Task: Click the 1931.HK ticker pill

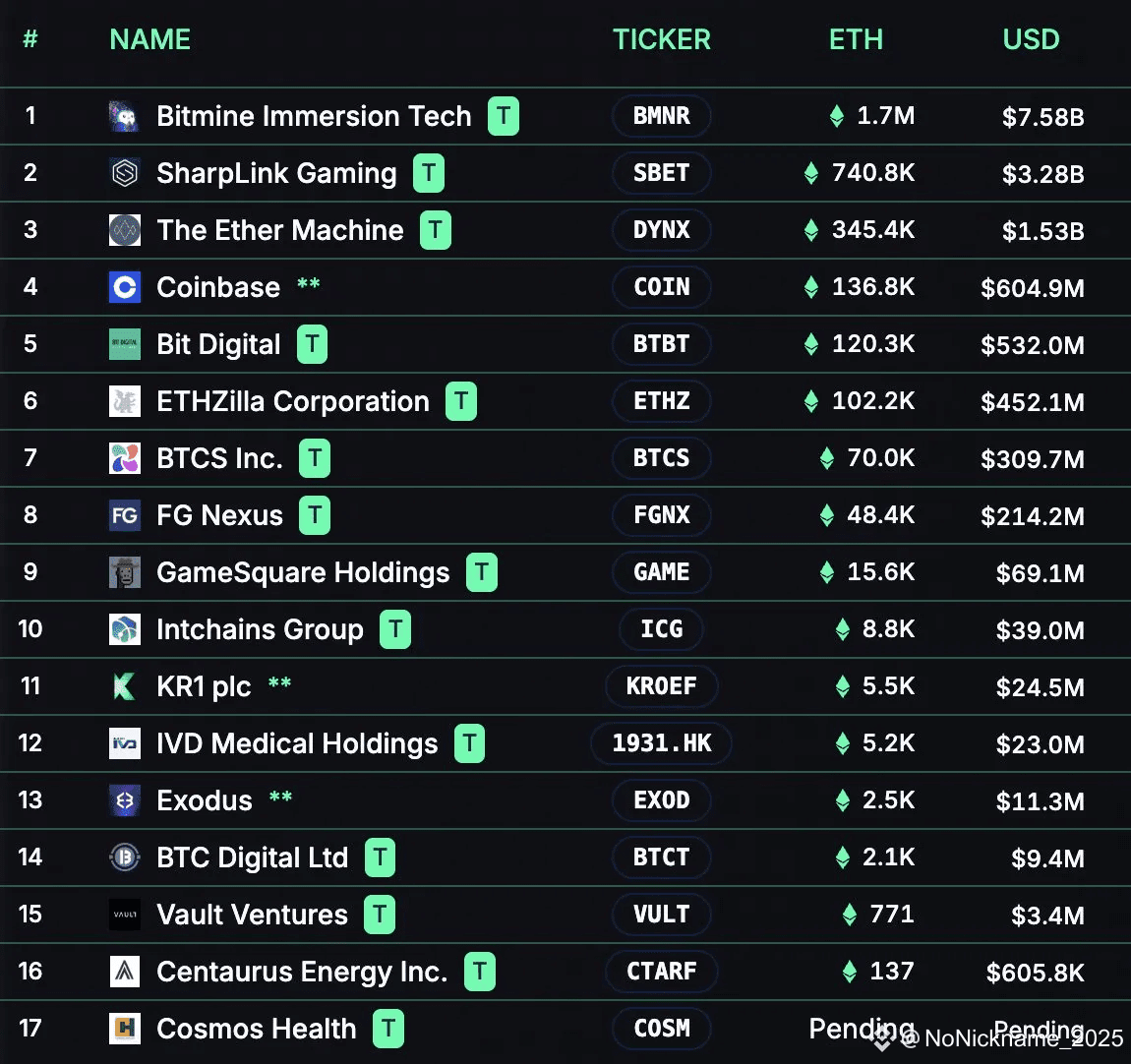Action: [x=662, y=743]
